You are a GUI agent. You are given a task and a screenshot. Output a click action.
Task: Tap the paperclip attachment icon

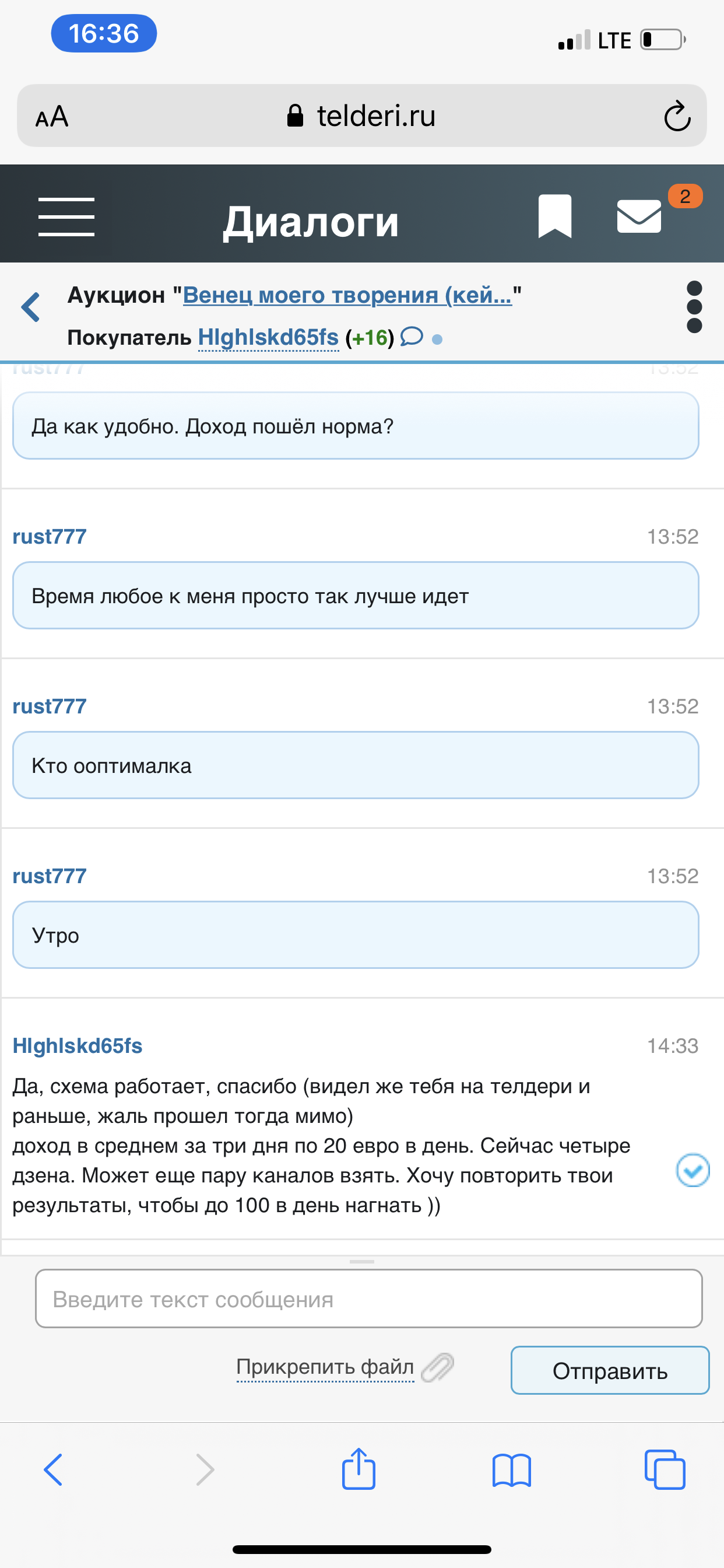tap(438, 1368)
